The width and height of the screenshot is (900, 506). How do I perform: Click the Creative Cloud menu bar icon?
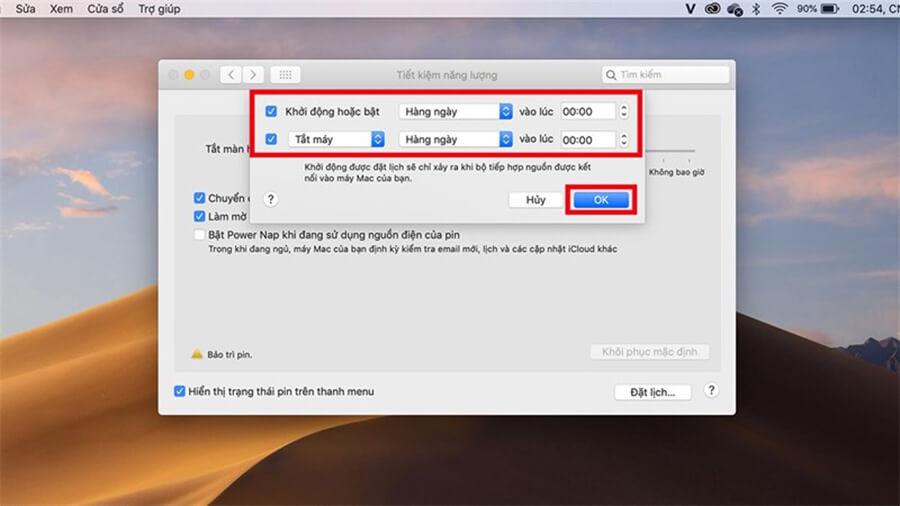click(712, 8)
